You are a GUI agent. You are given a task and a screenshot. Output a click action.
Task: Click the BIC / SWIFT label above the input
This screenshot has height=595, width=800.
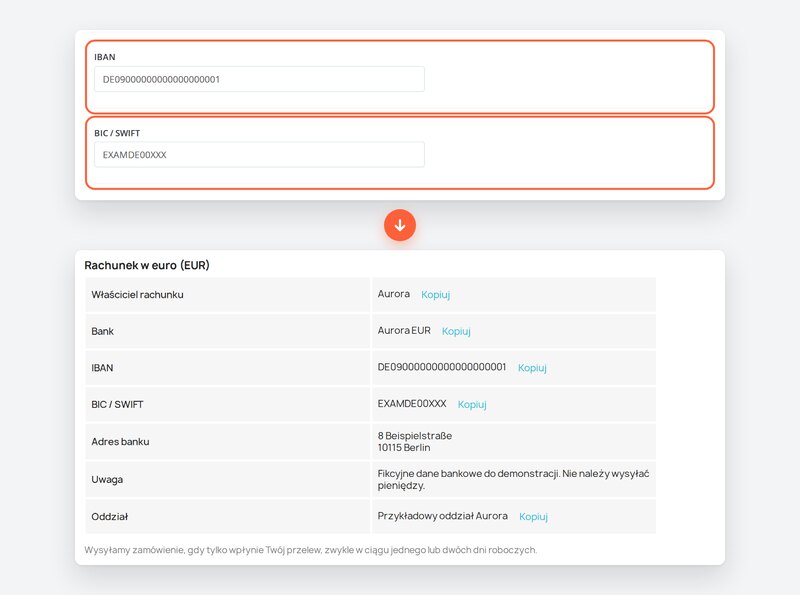tap(117, 133)
